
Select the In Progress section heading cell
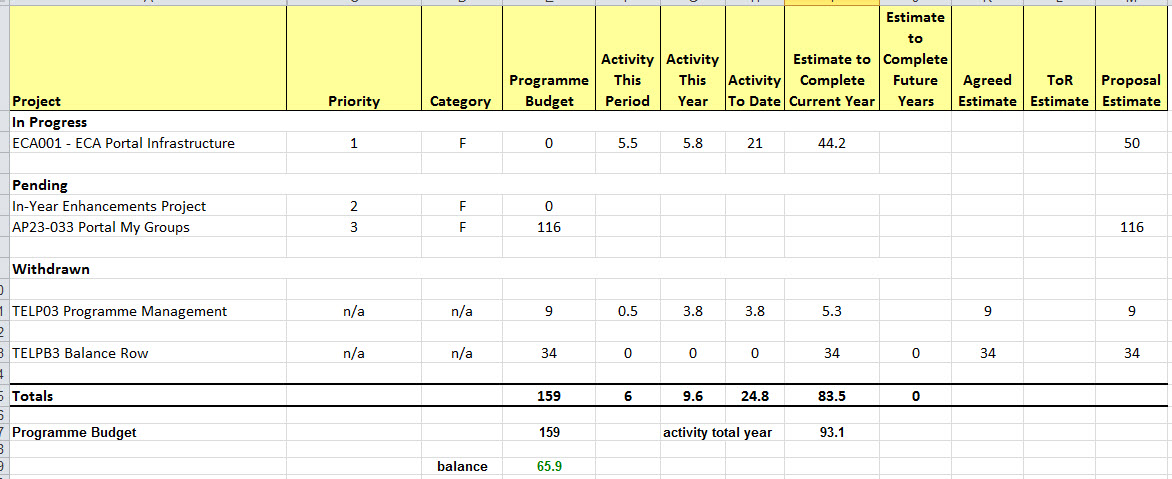(x=49, y=122)
